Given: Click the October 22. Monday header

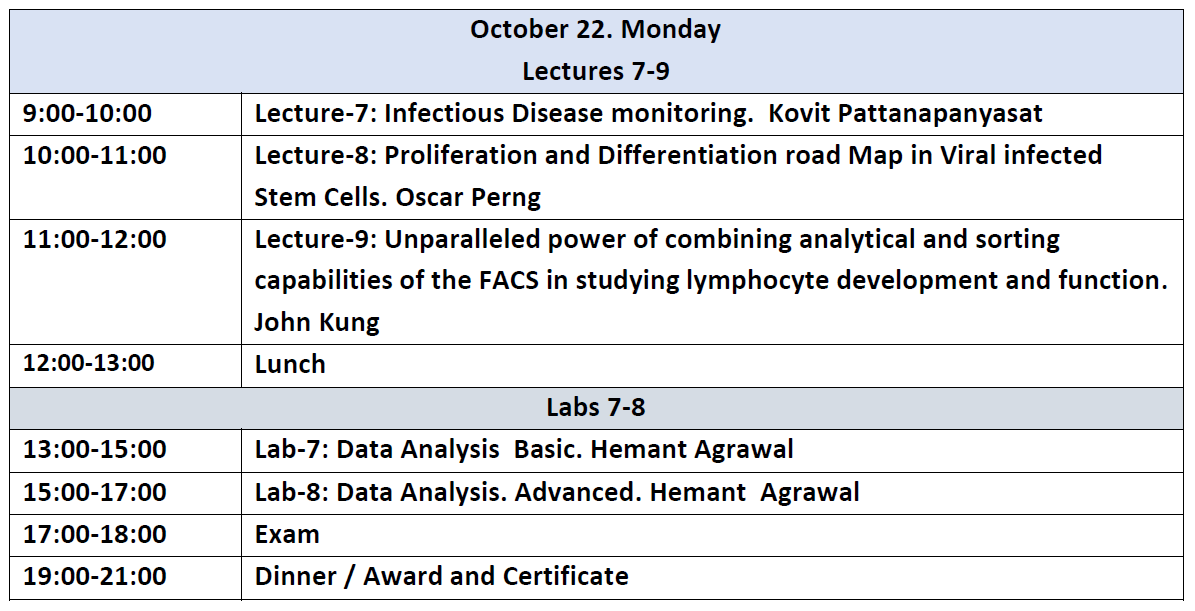Looking at the screenshot, I should (x=595, y=30).
